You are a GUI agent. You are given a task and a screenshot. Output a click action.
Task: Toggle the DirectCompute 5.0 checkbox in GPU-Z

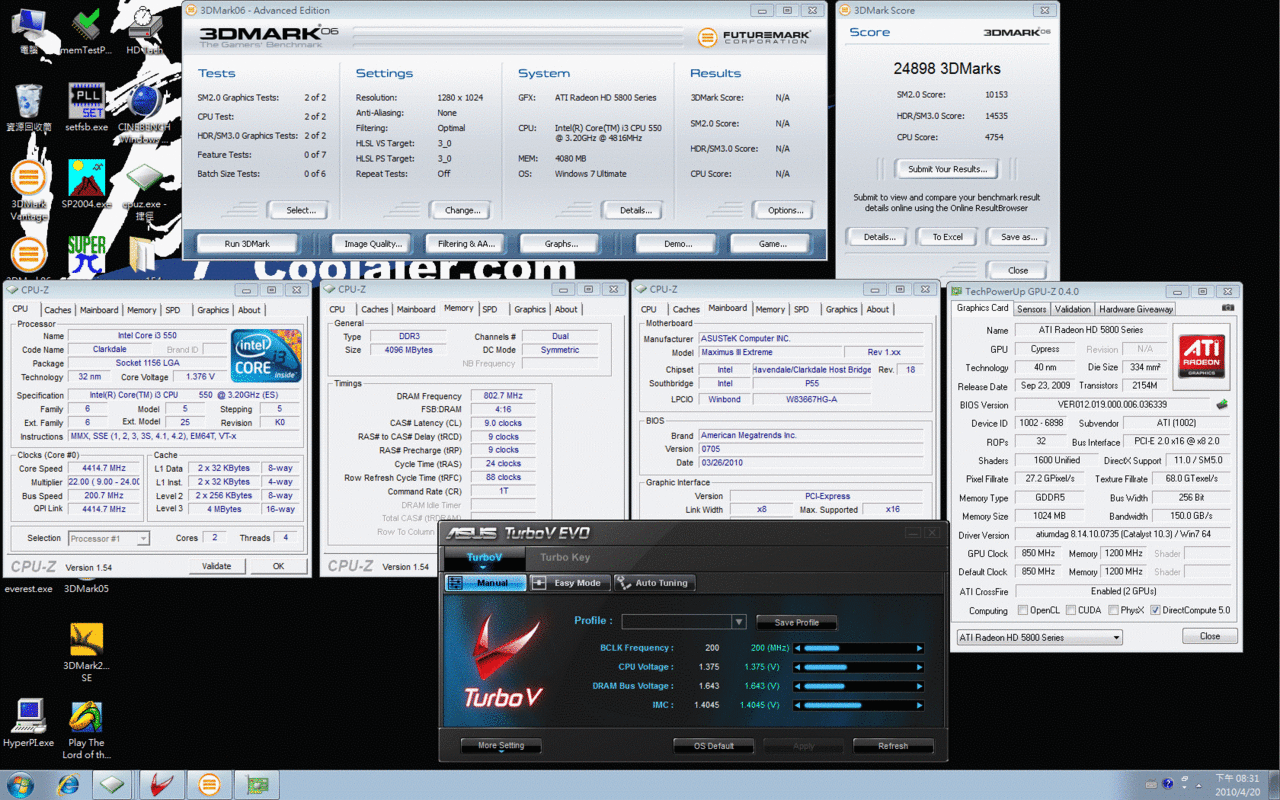pyautogui.click(x=1155, y=610)
